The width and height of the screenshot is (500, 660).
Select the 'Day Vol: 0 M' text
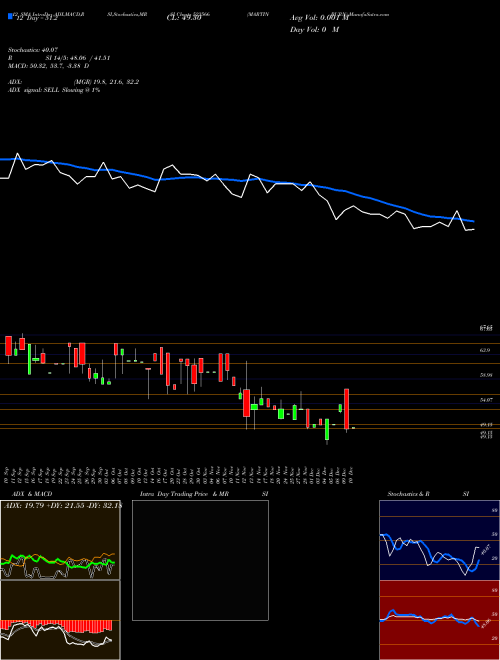pos(314,29)
